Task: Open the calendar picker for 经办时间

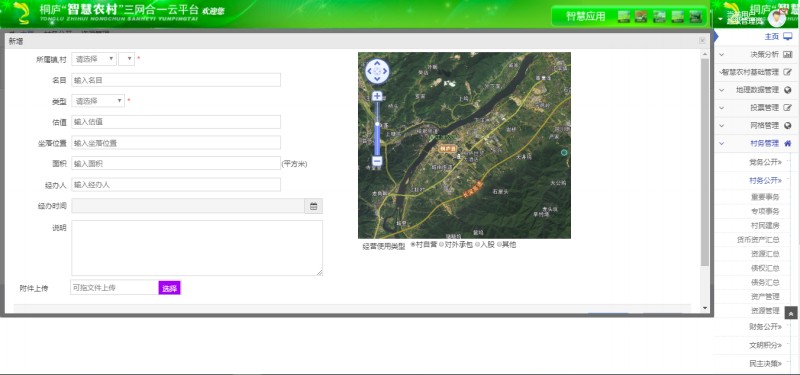Action: pyautogui.click(x=313, y=206)
